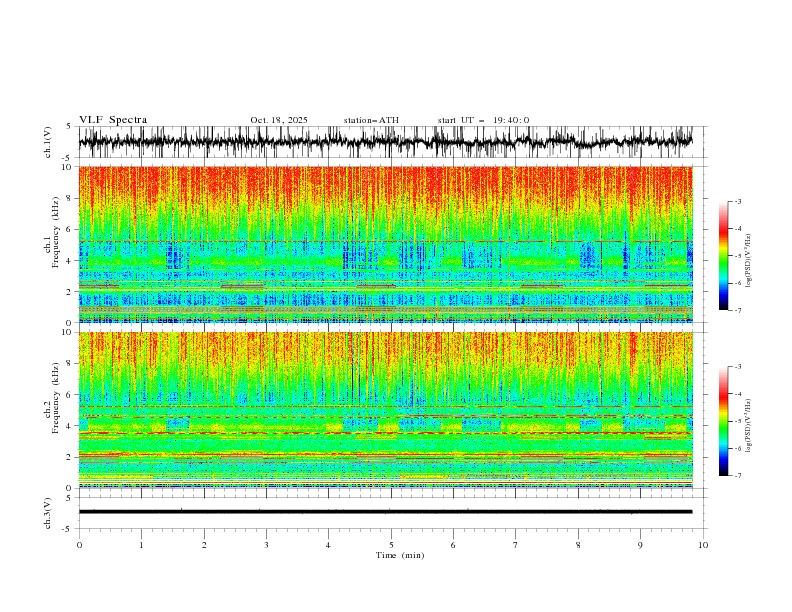Click the "VLF Spectra" plot title
Image resolution: width=792 pixels, height=612 pixels.
click(113, 120)
